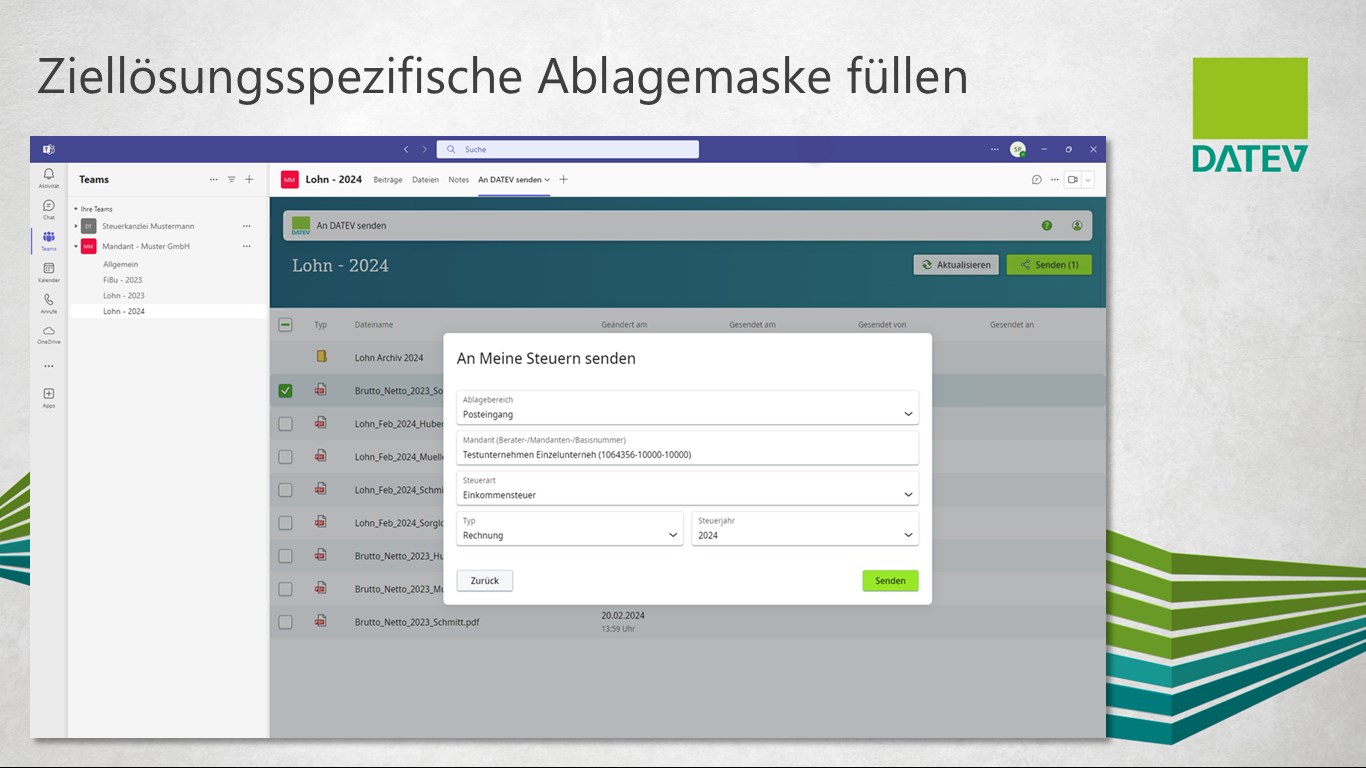The image size is (1366, 768).
Task: Go forward with the right navigation arrow
Action: (x=424, y=149)
